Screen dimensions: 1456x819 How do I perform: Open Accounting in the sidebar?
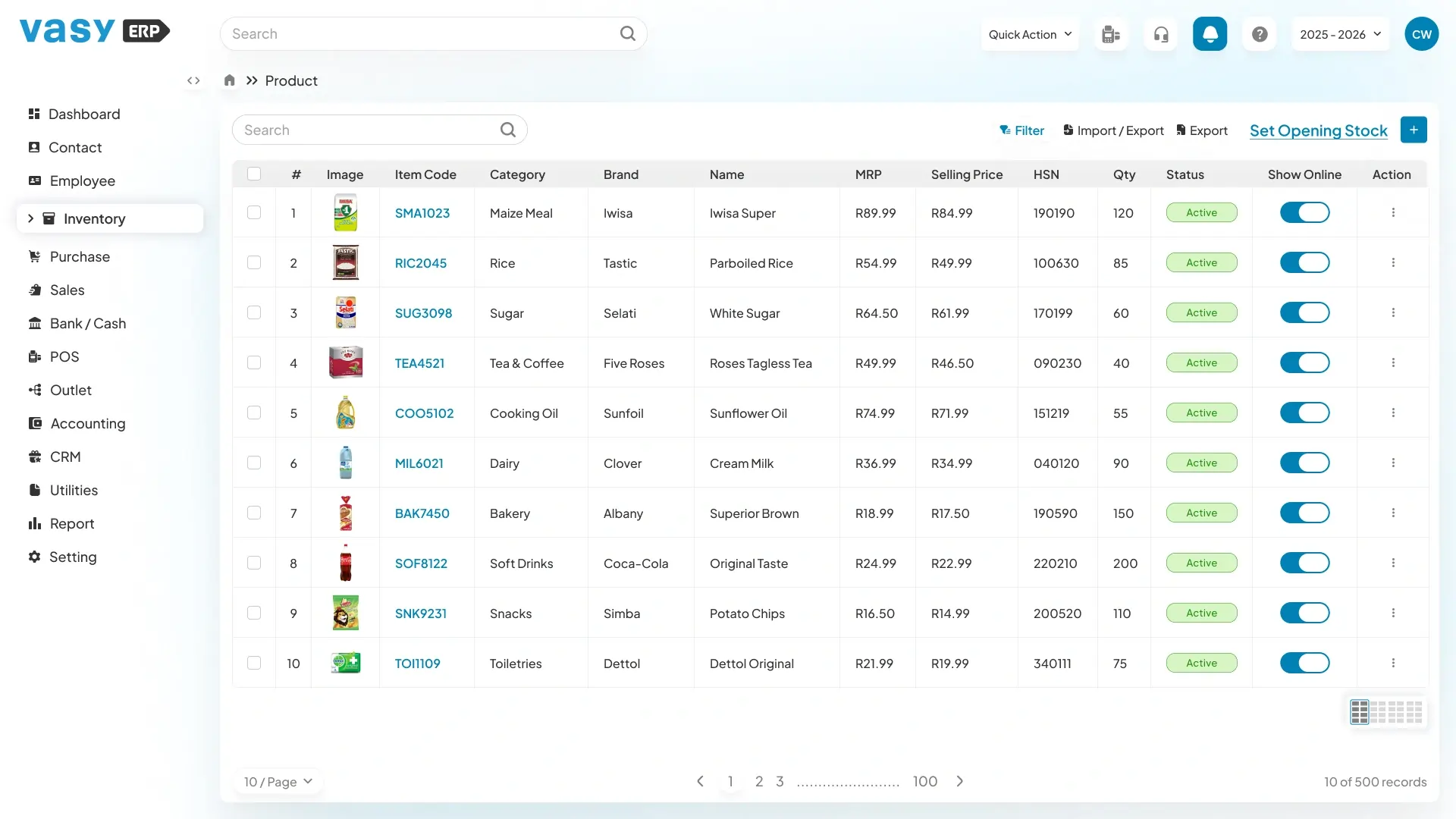coord(77,423)
